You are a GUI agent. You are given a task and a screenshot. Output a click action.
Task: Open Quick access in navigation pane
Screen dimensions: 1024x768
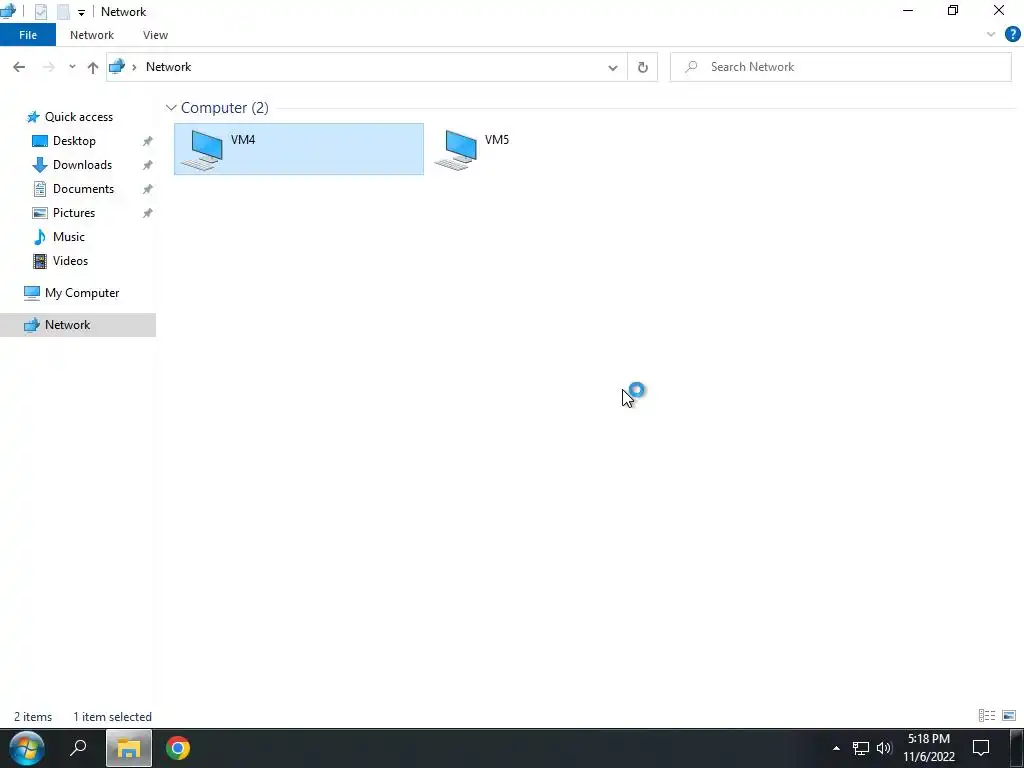point(78,117)
